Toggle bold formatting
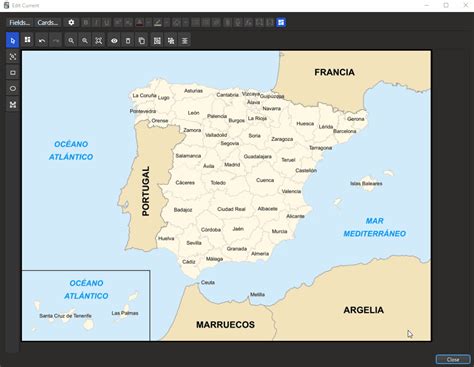 pyautogui.click(x=86, y=23)
